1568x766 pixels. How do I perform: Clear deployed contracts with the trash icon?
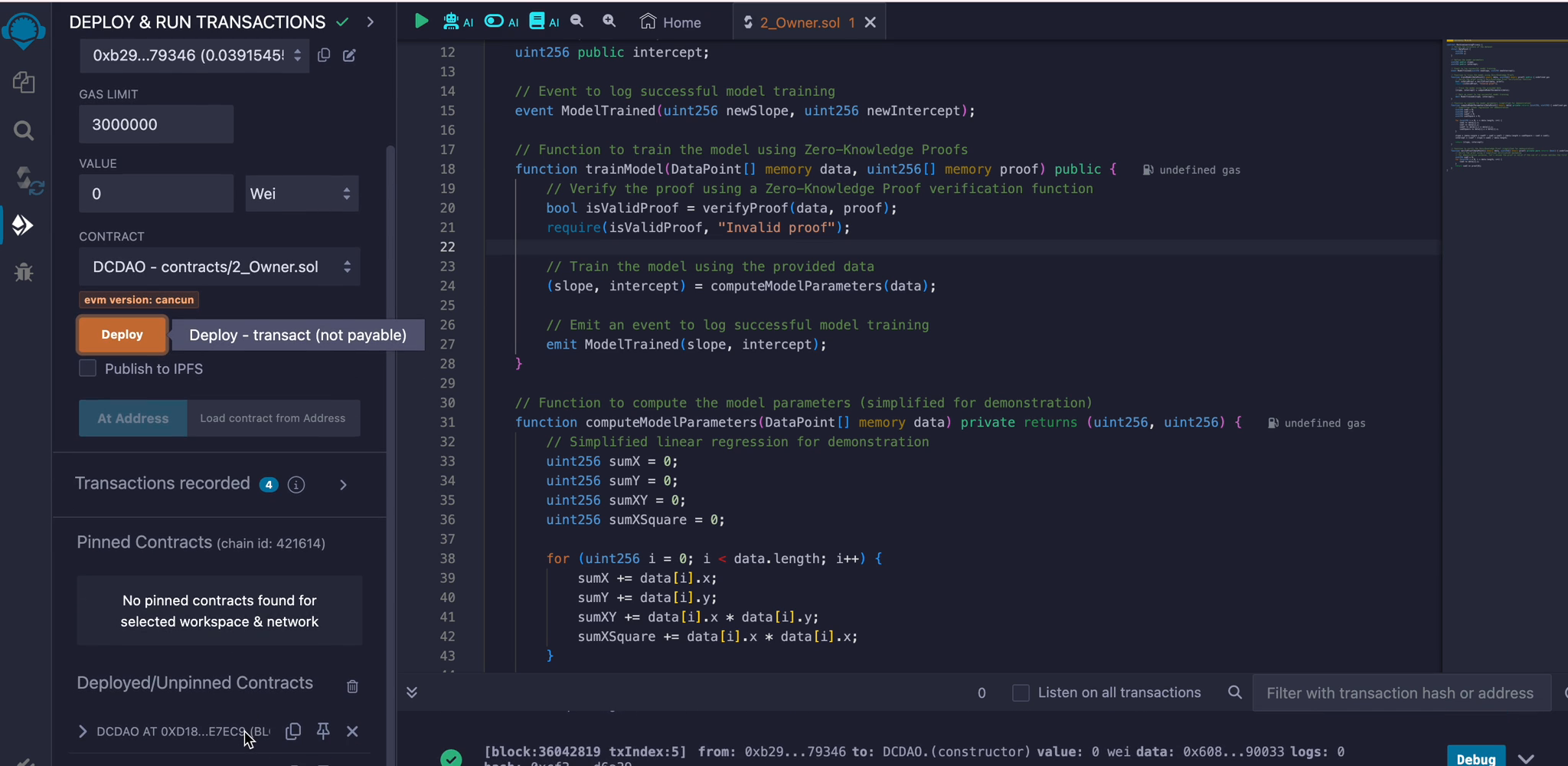(352, 686)
